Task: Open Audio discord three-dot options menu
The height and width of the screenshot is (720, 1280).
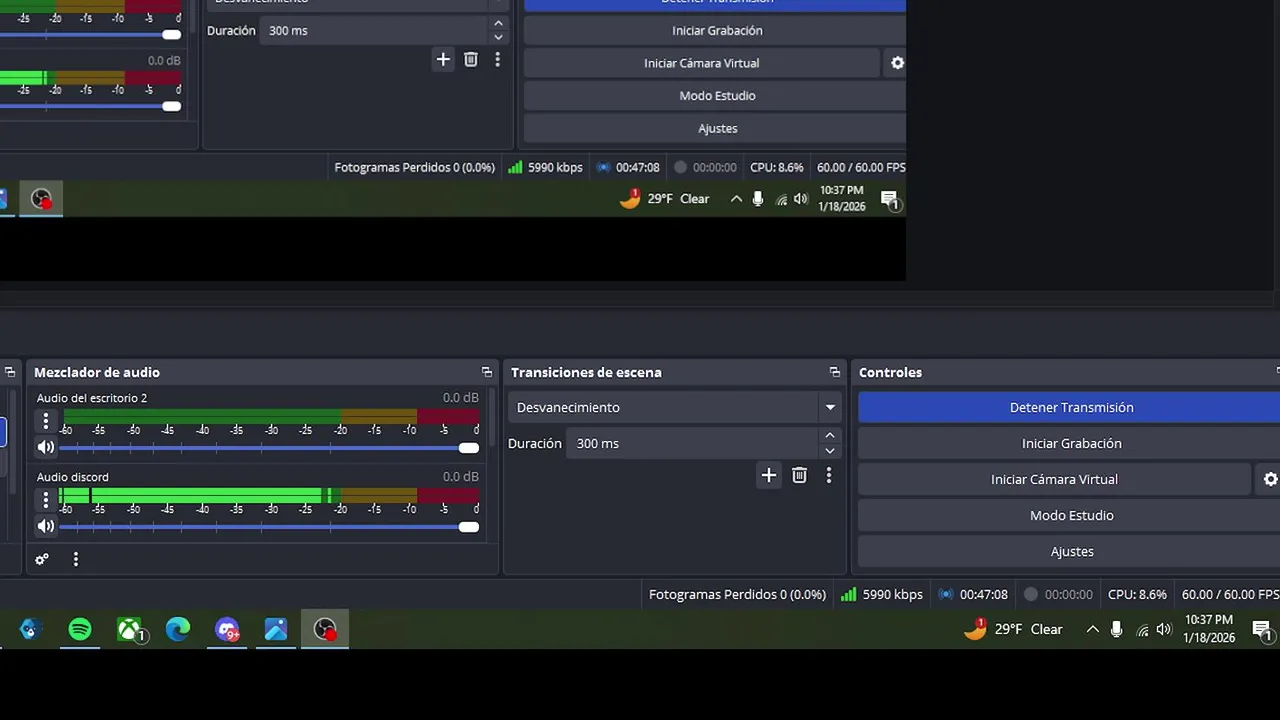Action: point(45,499)
